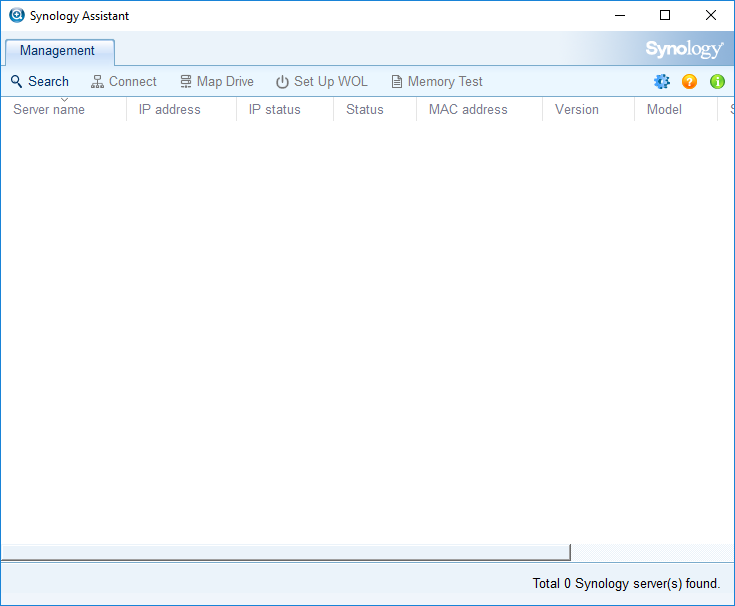Show about info via the green icon
Image resolution: width=735 pixels, height=606 pixels.
(x=717, y=82)
